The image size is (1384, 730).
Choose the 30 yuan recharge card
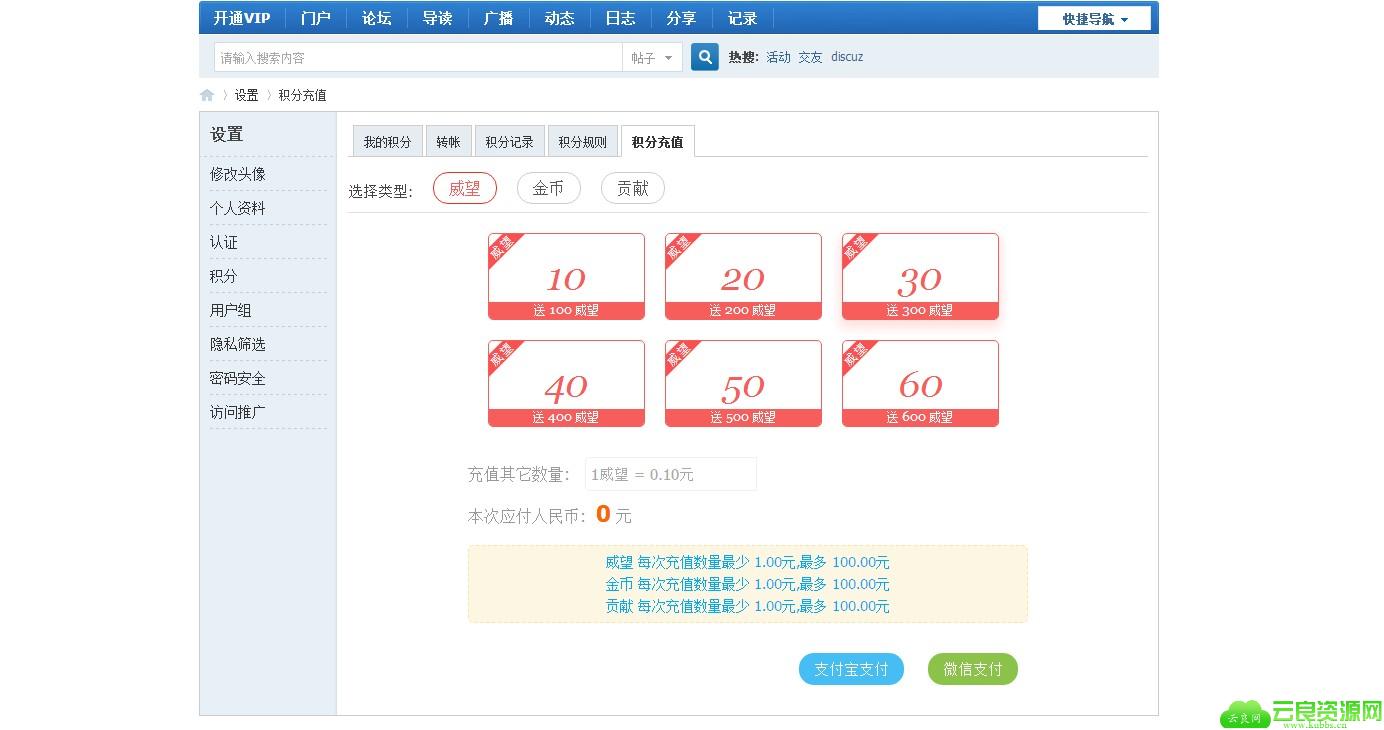click(920, 277)
